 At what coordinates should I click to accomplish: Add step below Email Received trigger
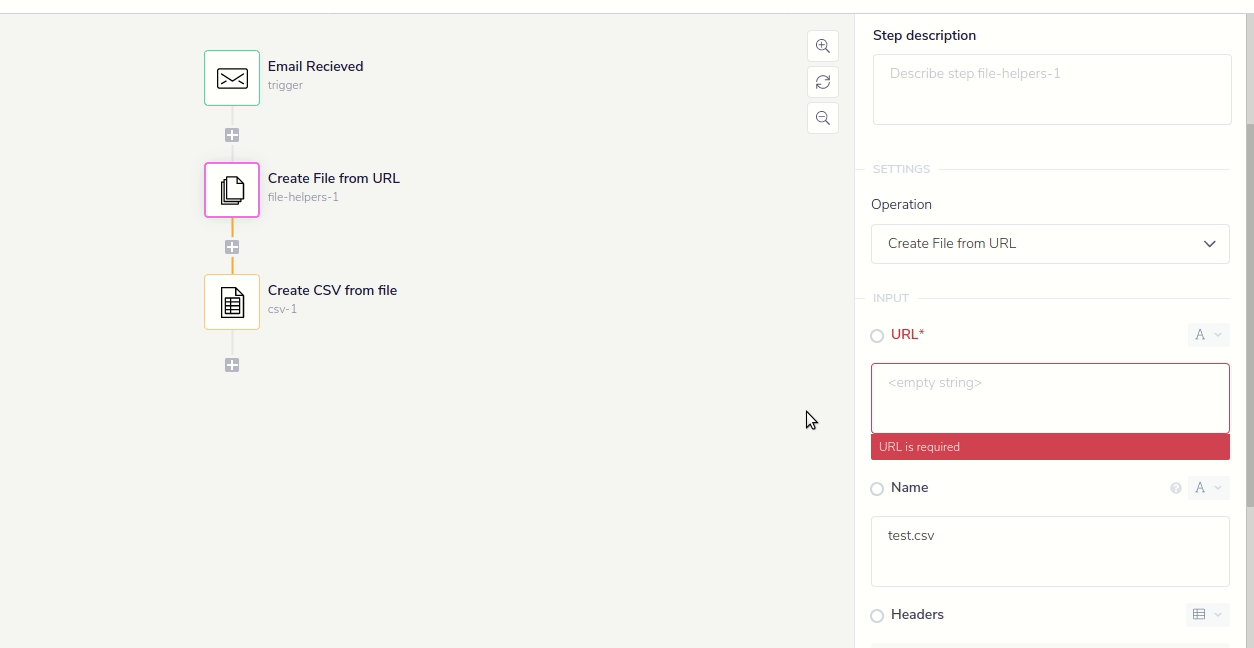(232, 135)
